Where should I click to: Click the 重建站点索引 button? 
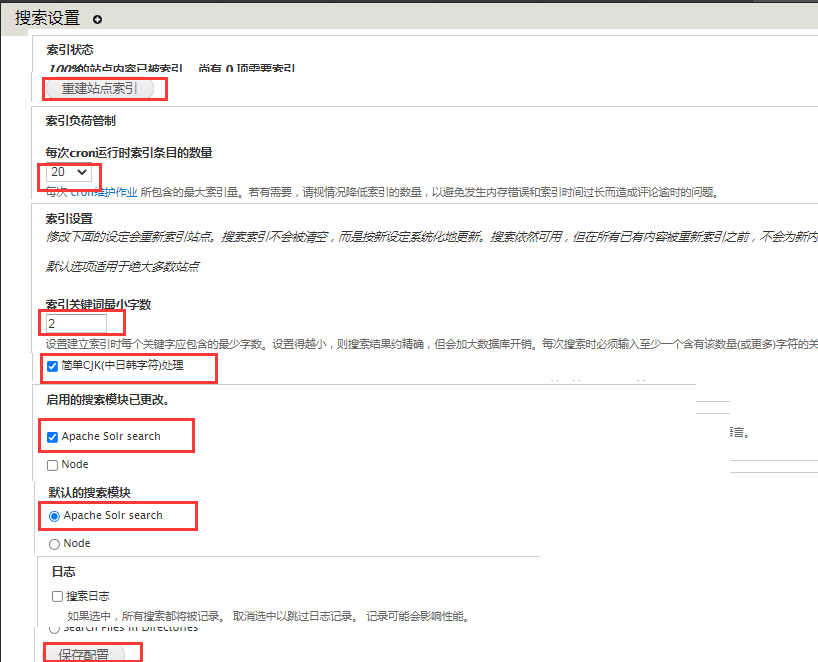click(100, 89)
